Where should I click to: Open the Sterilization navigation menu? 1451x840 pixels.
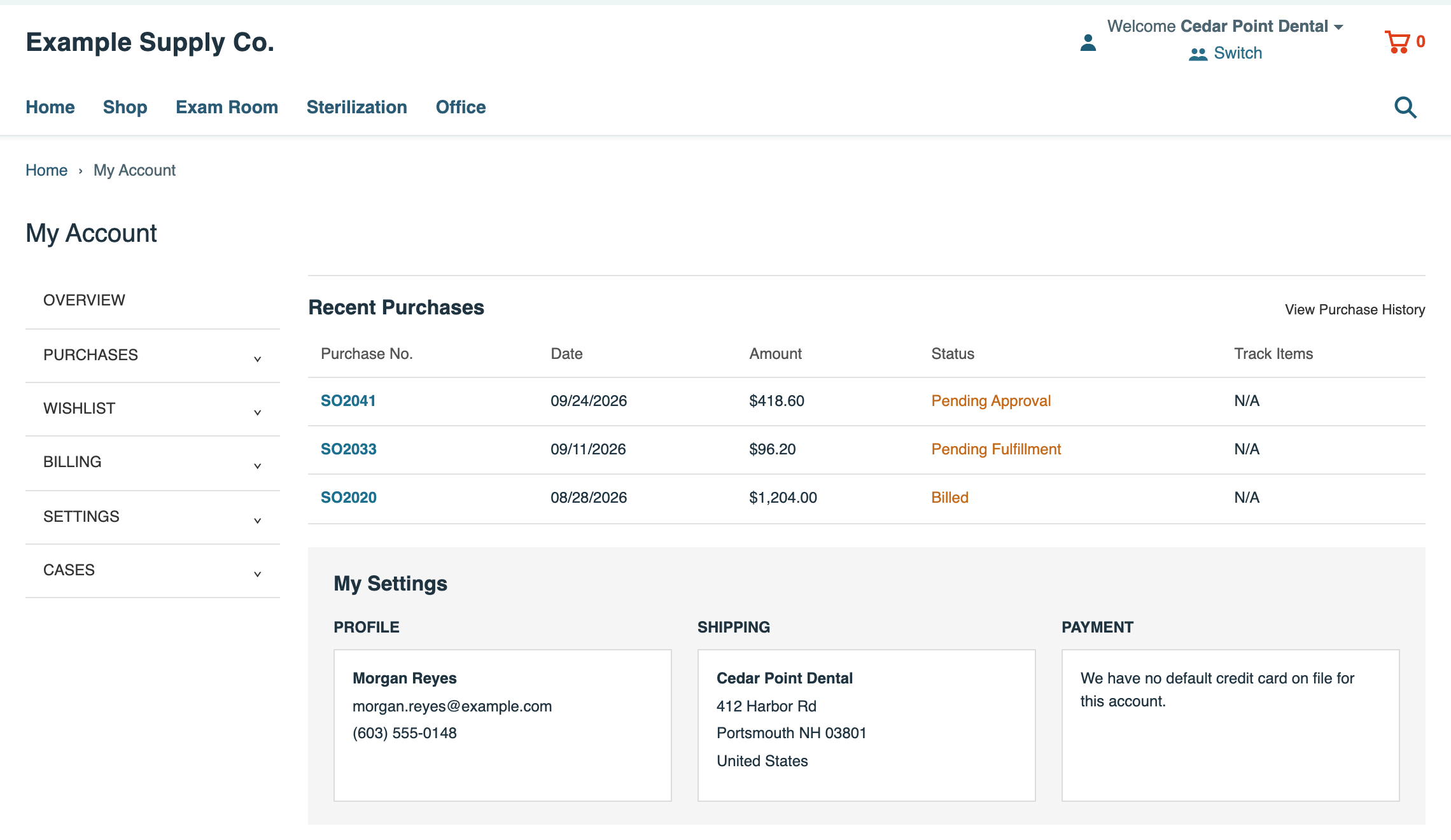point(357,107)
